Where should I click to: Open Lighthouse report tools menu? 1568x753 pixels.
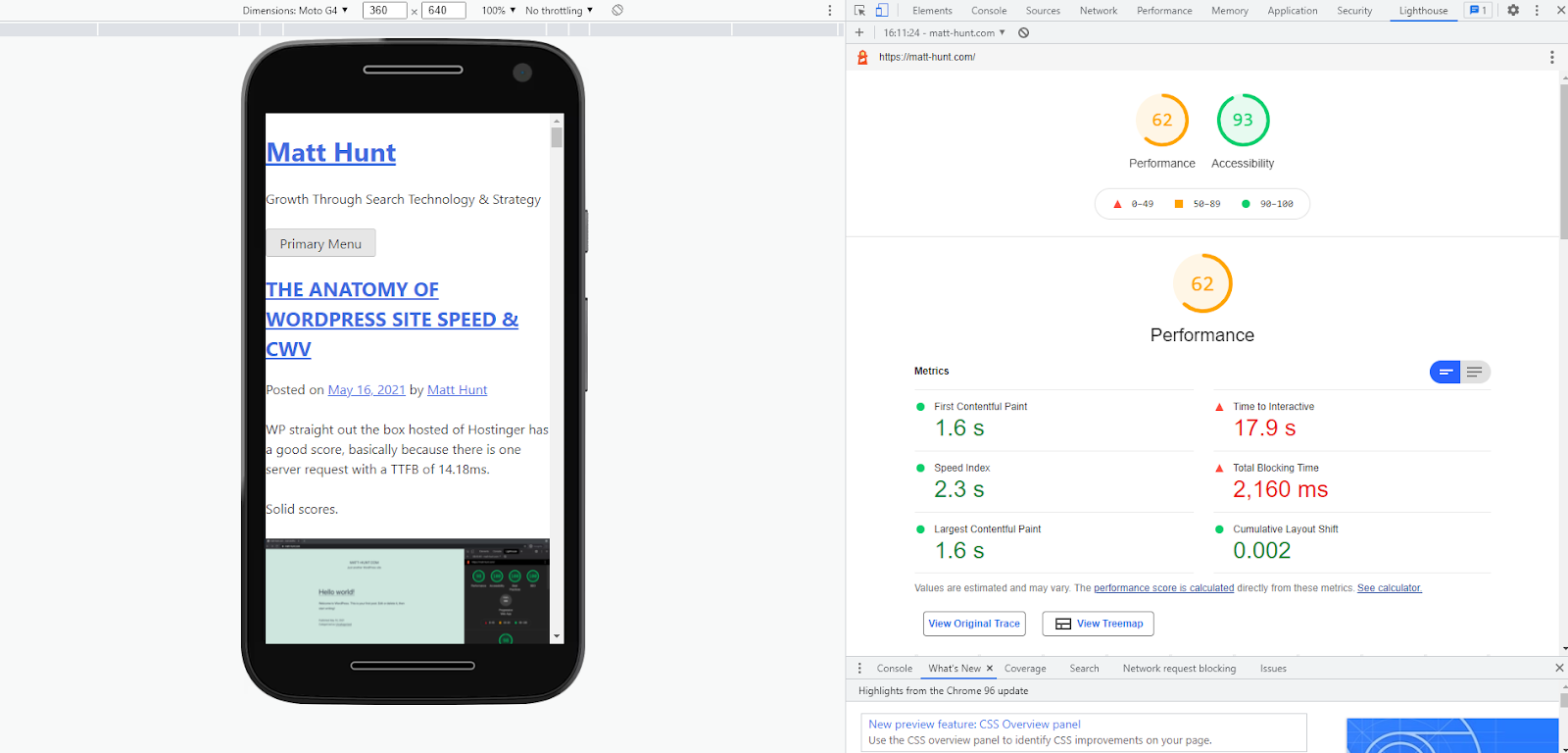[x=1551, y=57]
